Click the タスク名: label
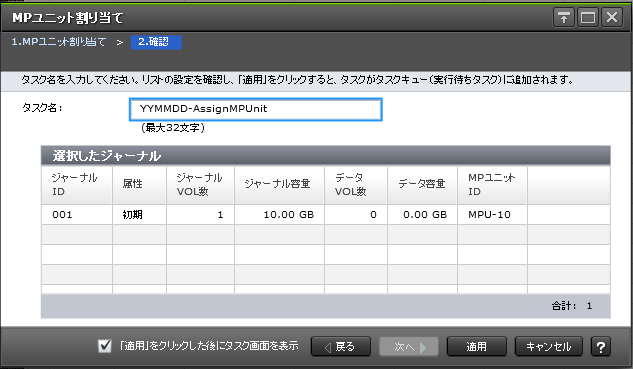633x369 pixels. click(x=42, y=108)
